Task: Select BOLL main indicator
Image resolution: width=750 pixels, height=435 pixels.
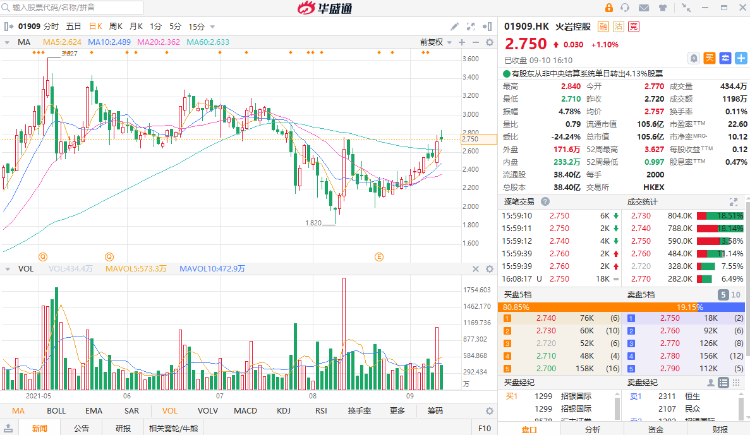Action: (x=56, y=411)
